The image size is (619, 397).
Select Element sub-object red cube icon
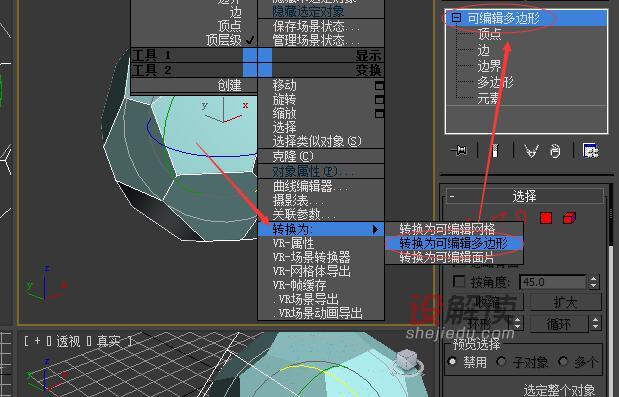click(569, 218)
